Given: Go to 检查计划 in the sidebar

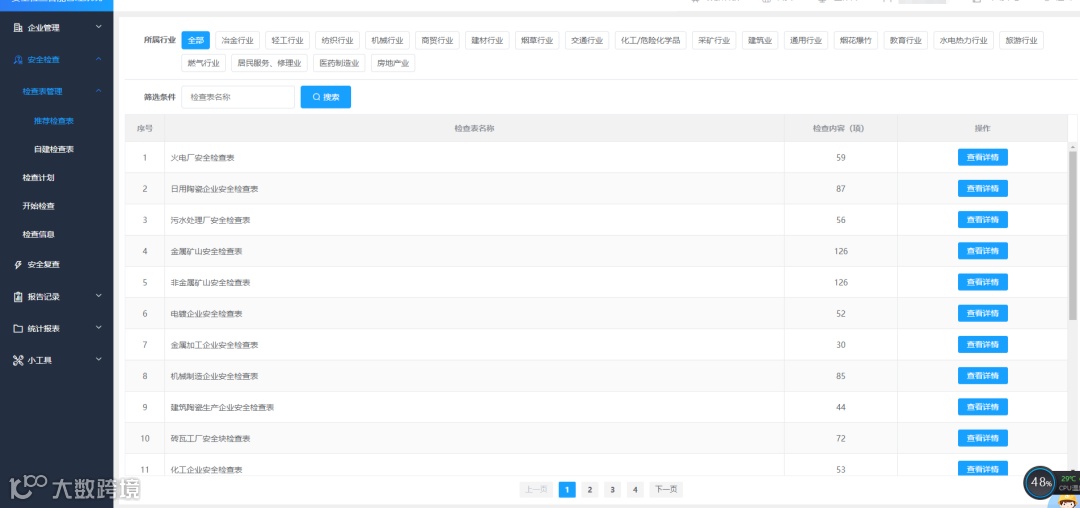Looking at the screenshot, I should (39, 178).
